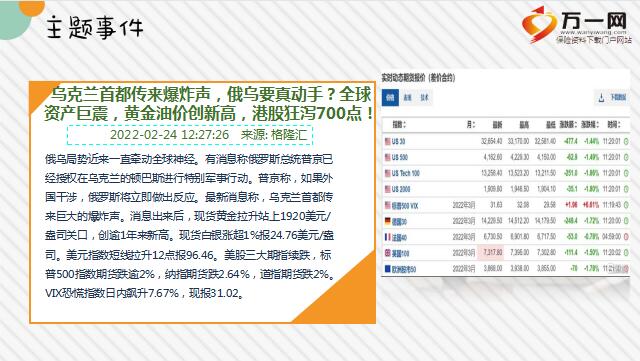Switch to the second tab above the table
This screenshot has width=640, height=361.
click(407, 98)
